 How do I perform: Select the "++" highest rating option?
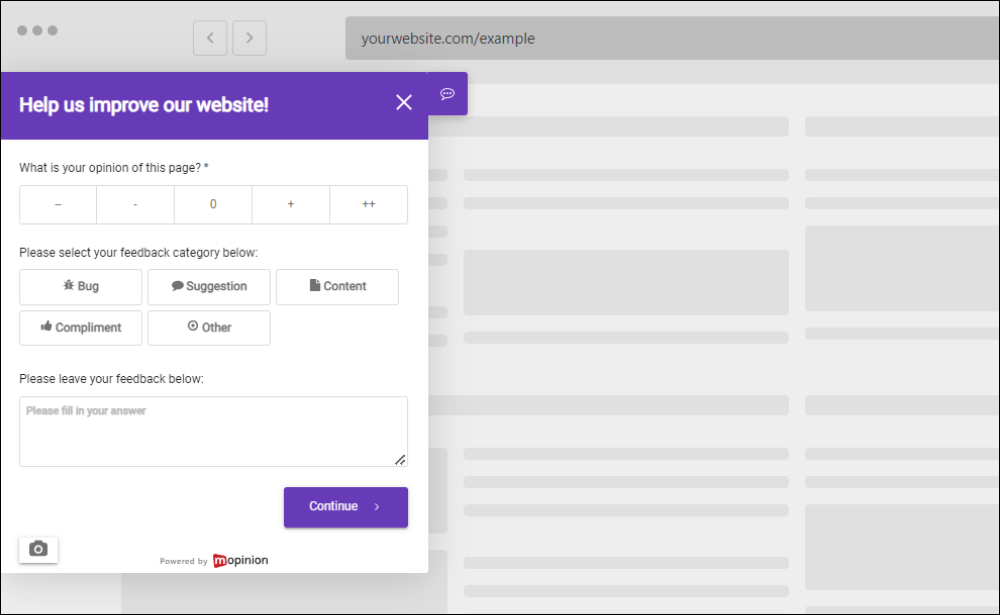tap(368, 204)
